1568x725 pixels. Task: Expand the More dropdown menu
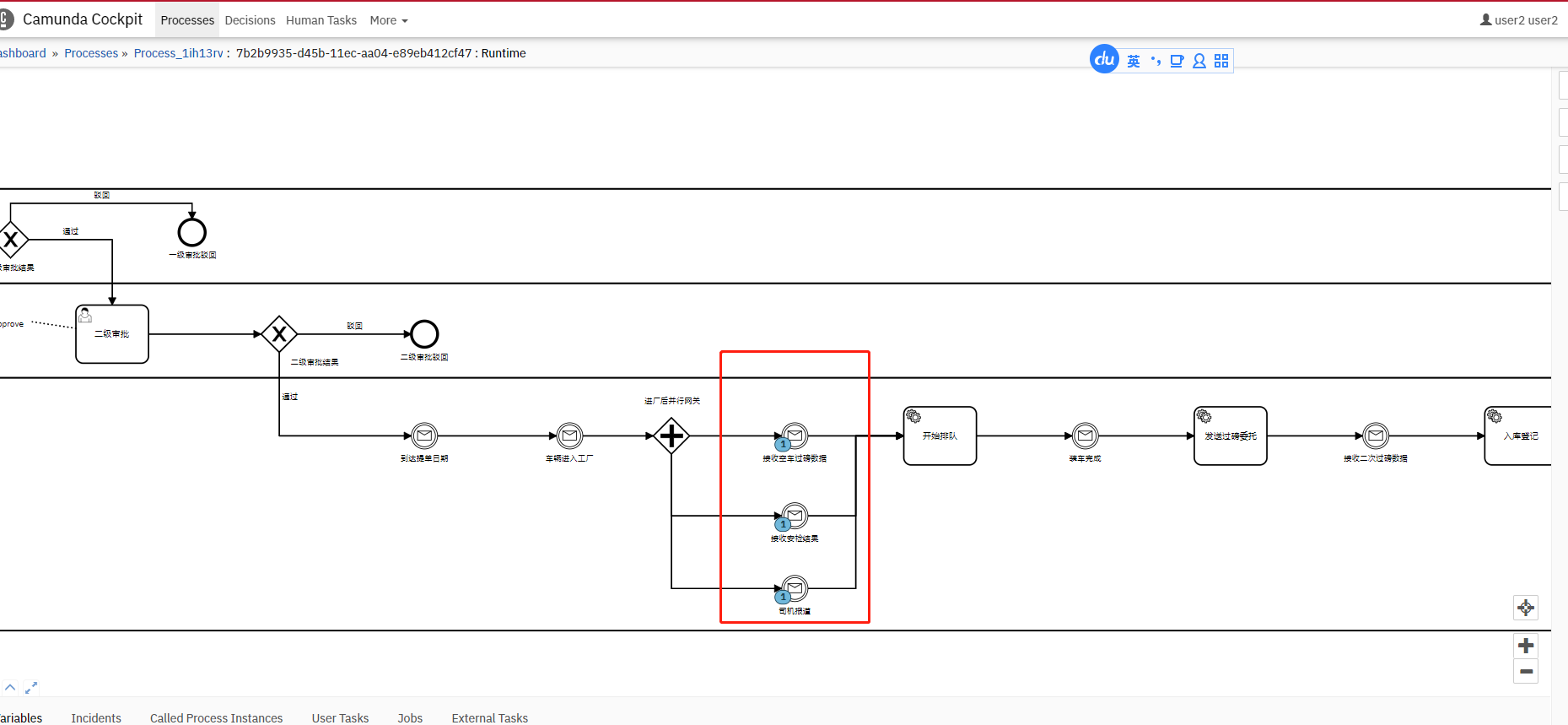(x=389, y=20)
